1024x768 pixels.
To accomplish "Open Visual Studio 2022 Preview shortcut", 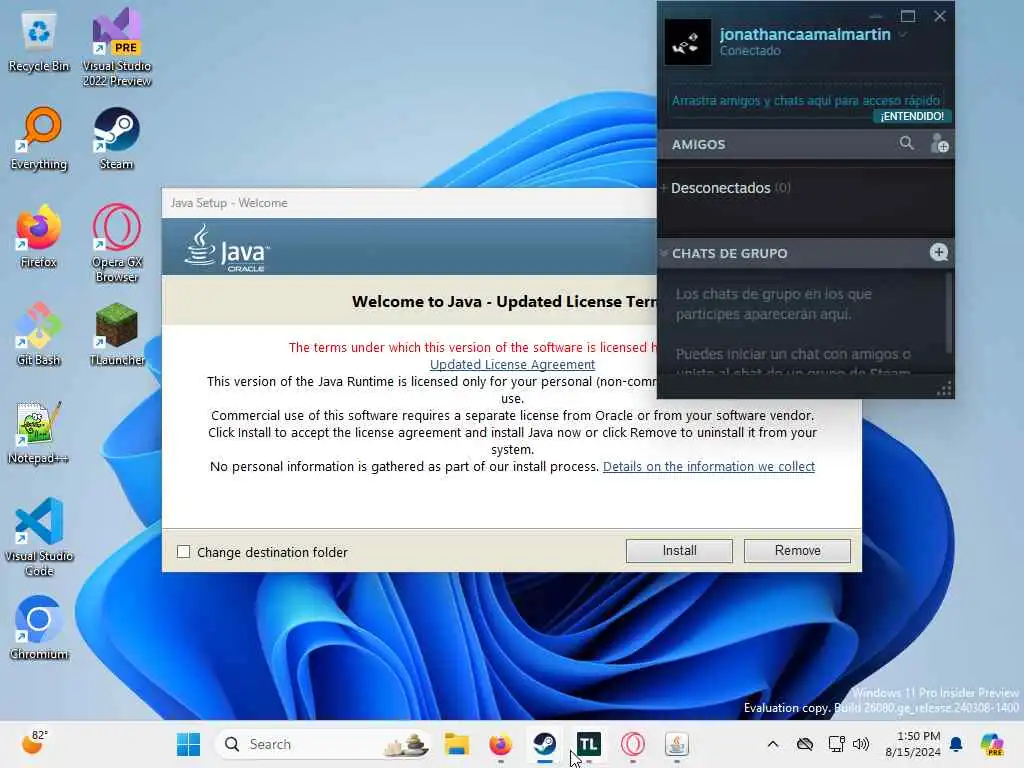I will pyautogui.click(x=116, y=47).
